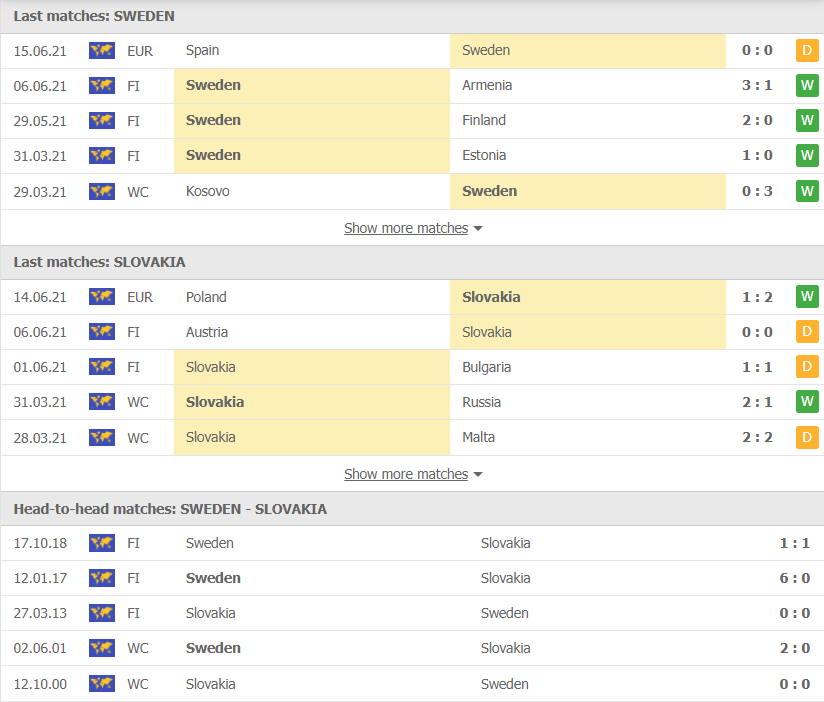Expand Show more matches under Sweden
The height and width of the screenshot is (702, 824).
(406, 228)
